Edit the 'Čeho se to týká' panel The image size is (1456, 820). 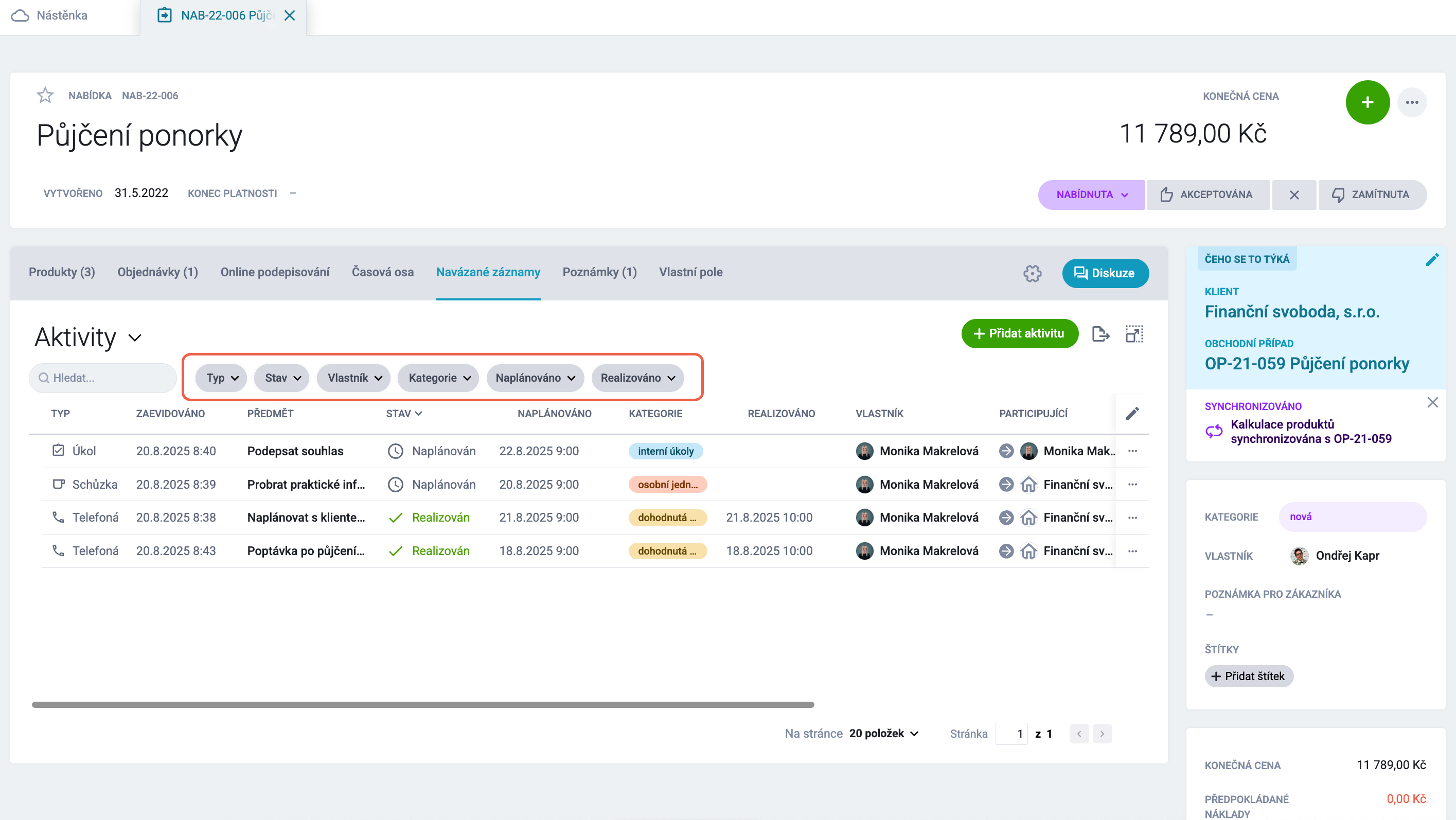tap(1432, 259)
